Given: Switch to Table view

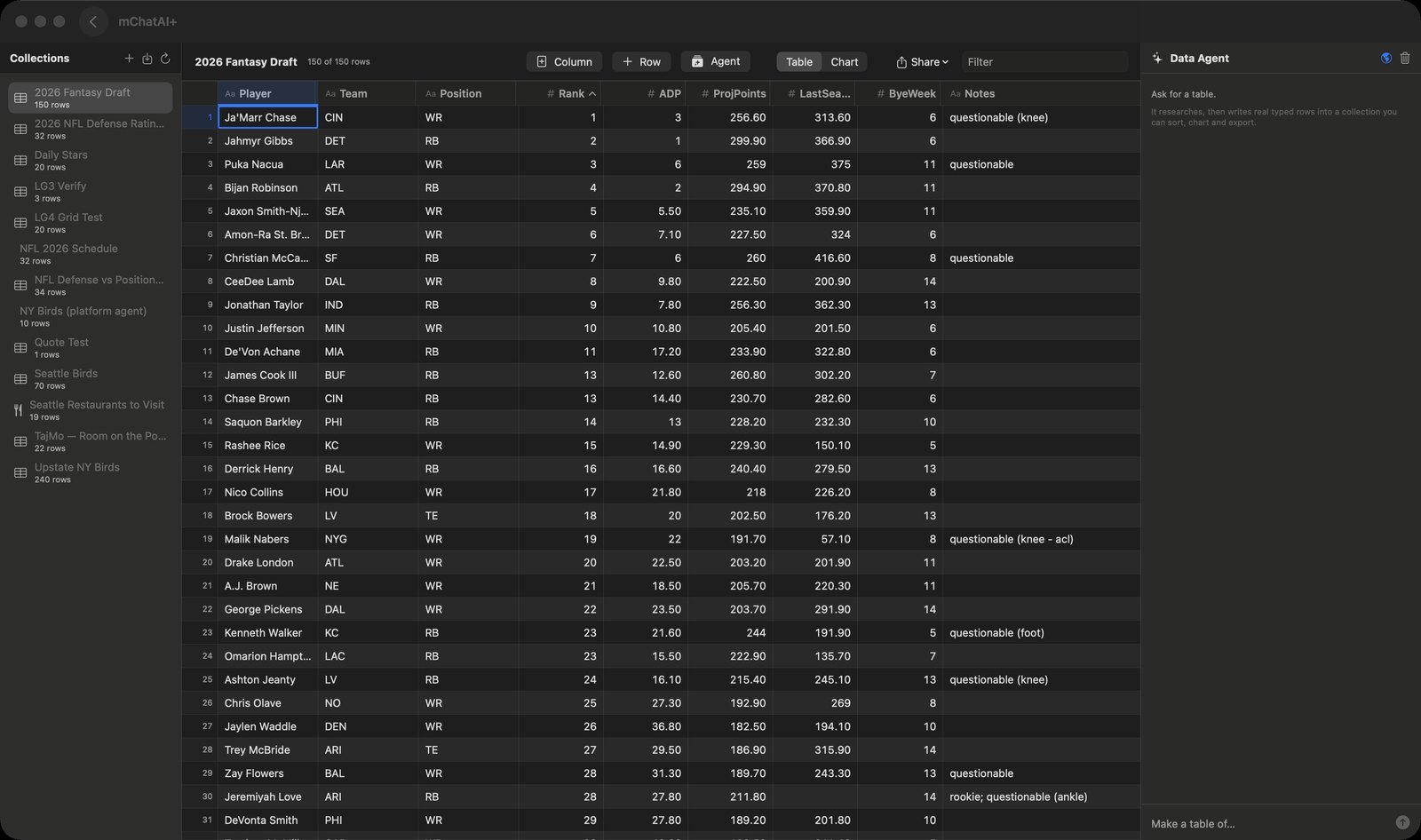Looking at the screenshot, I should [798, 61].
